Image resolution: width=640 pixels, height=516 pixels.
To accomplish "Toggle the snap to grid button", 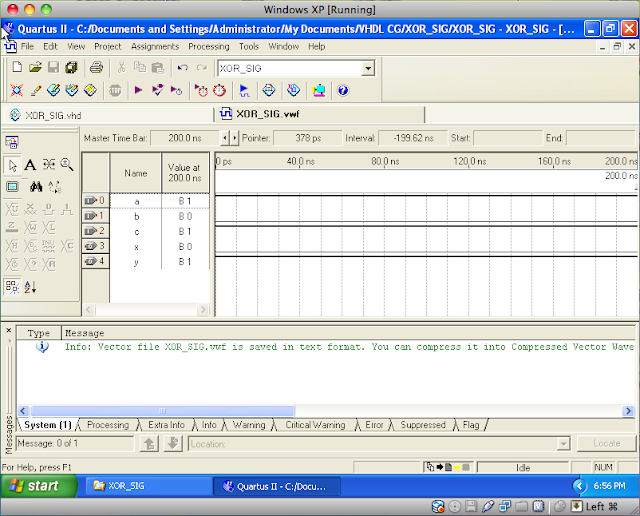I will pos(12,287).
